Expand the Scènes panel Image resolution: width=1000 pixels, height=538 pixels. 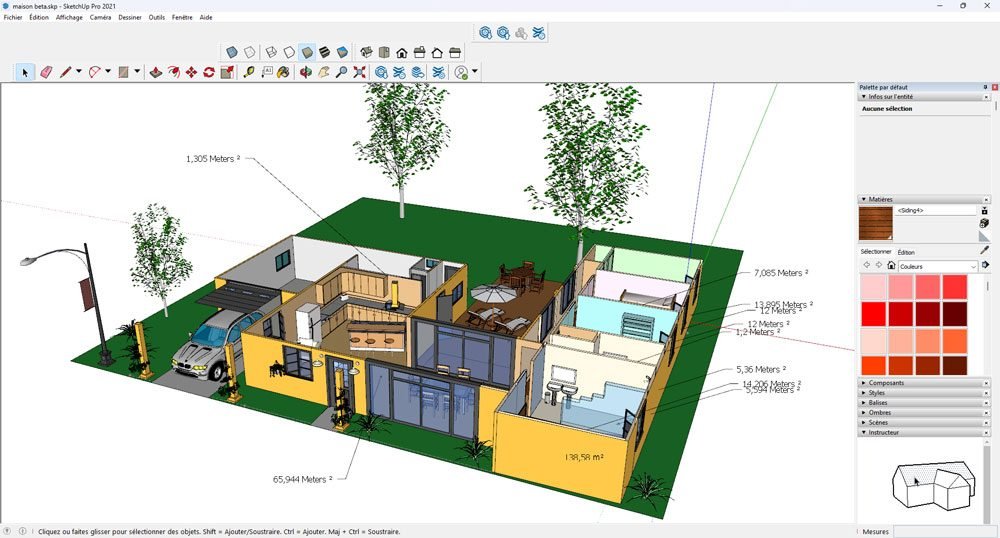click(x=923, y=423)
